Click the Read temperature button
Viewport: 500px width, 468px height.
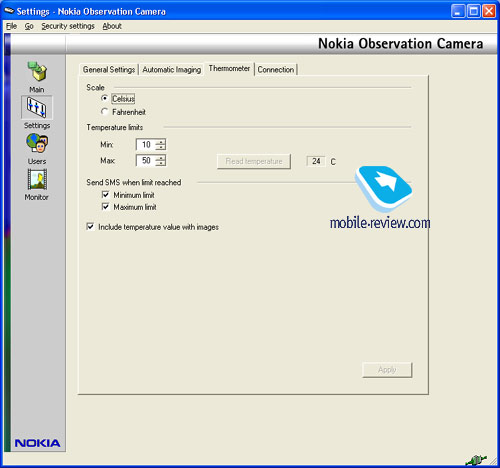point(254,161)
